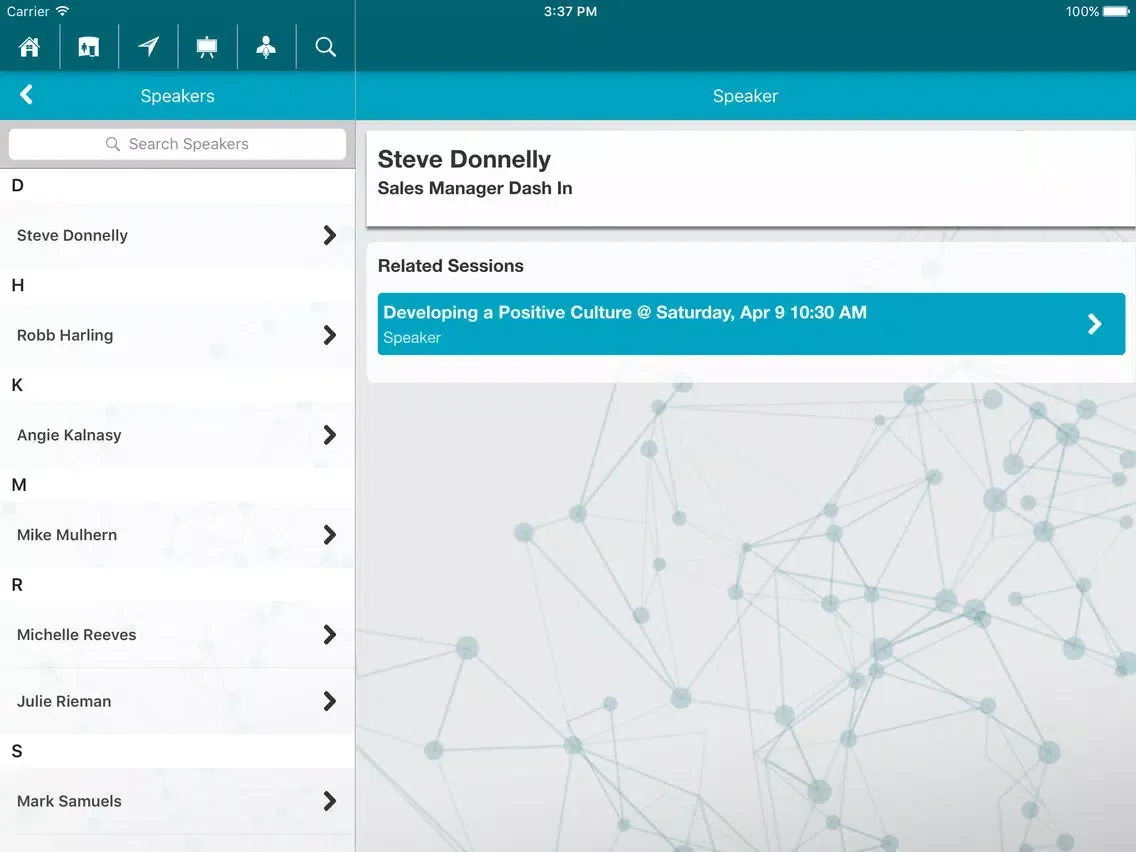Select Steve Donnelly in speakers list
1136x852 pixels.
[177, 235]
